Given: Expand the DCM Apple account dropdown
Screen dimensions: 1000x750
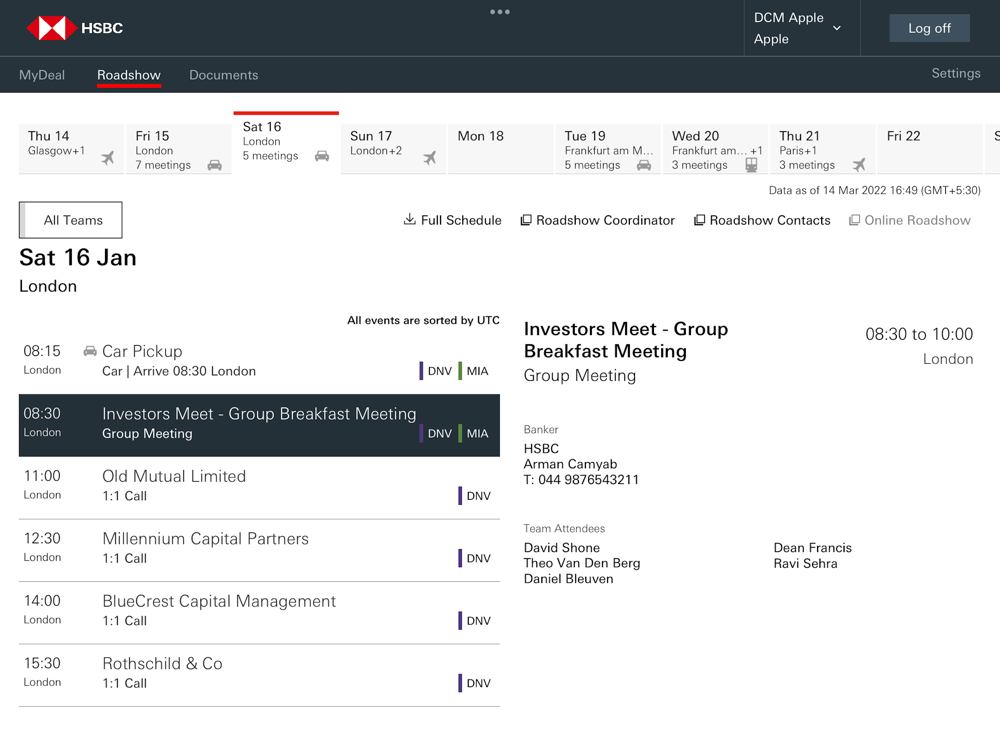Looking at the screenshot, I should 837,28.
